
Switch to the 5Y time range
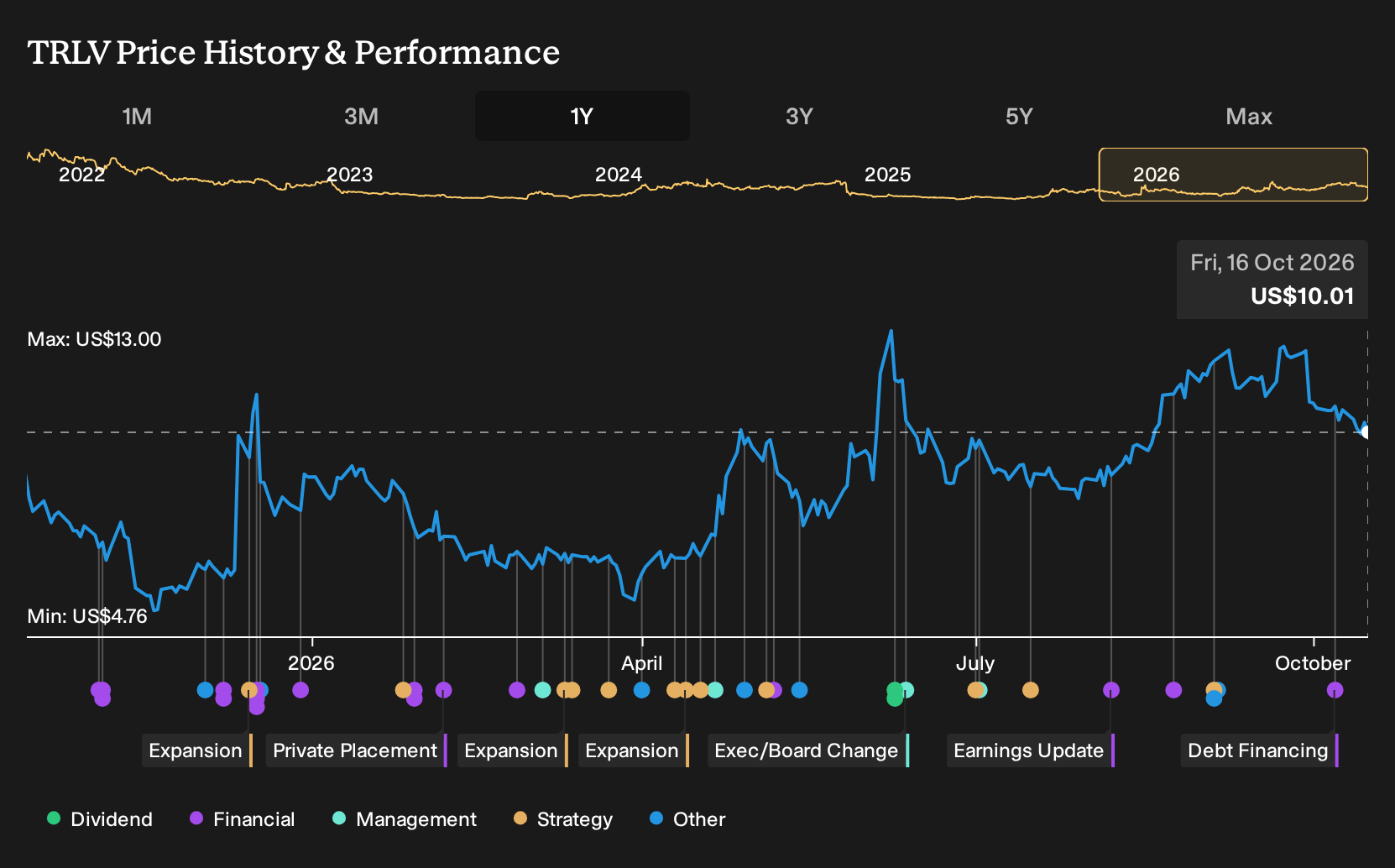pyautogui.click(x=1019, y=116)
